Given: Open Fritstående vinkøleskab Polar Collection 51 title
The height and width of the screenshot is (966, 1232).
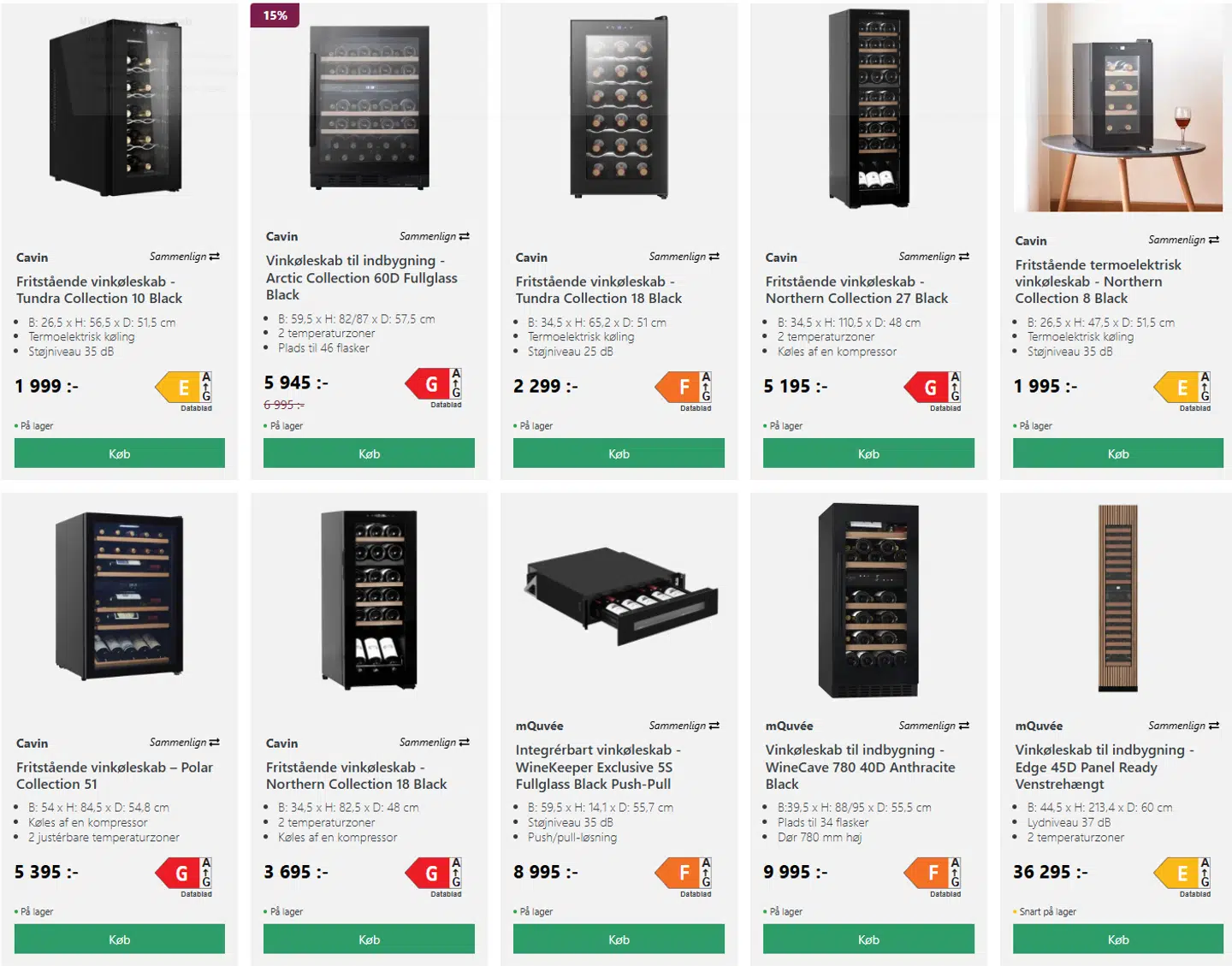Looking at the screenshot, I should (x=115, y=775).
